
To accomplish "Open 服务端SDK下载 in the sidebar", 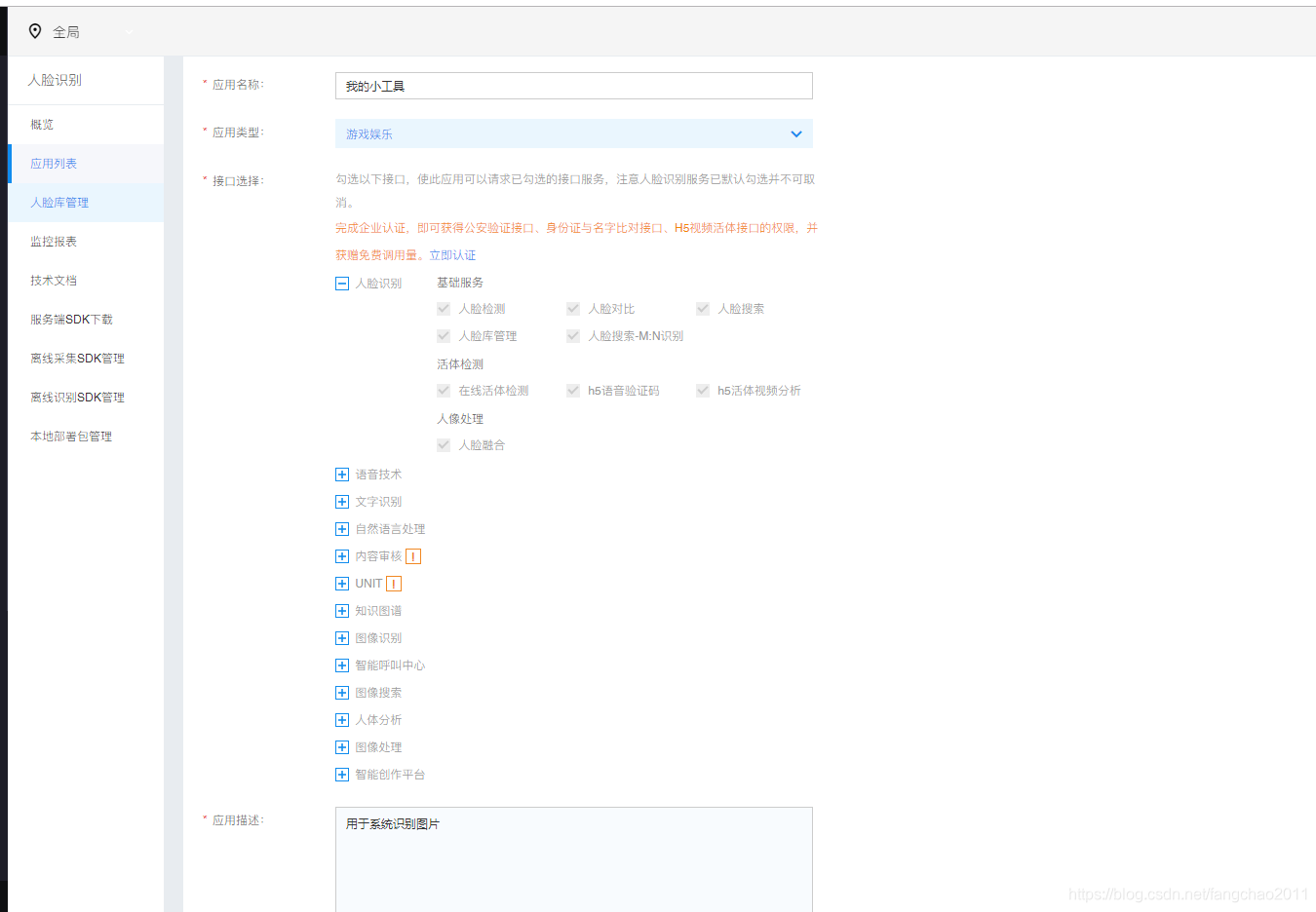I will [x=69, y=319].
